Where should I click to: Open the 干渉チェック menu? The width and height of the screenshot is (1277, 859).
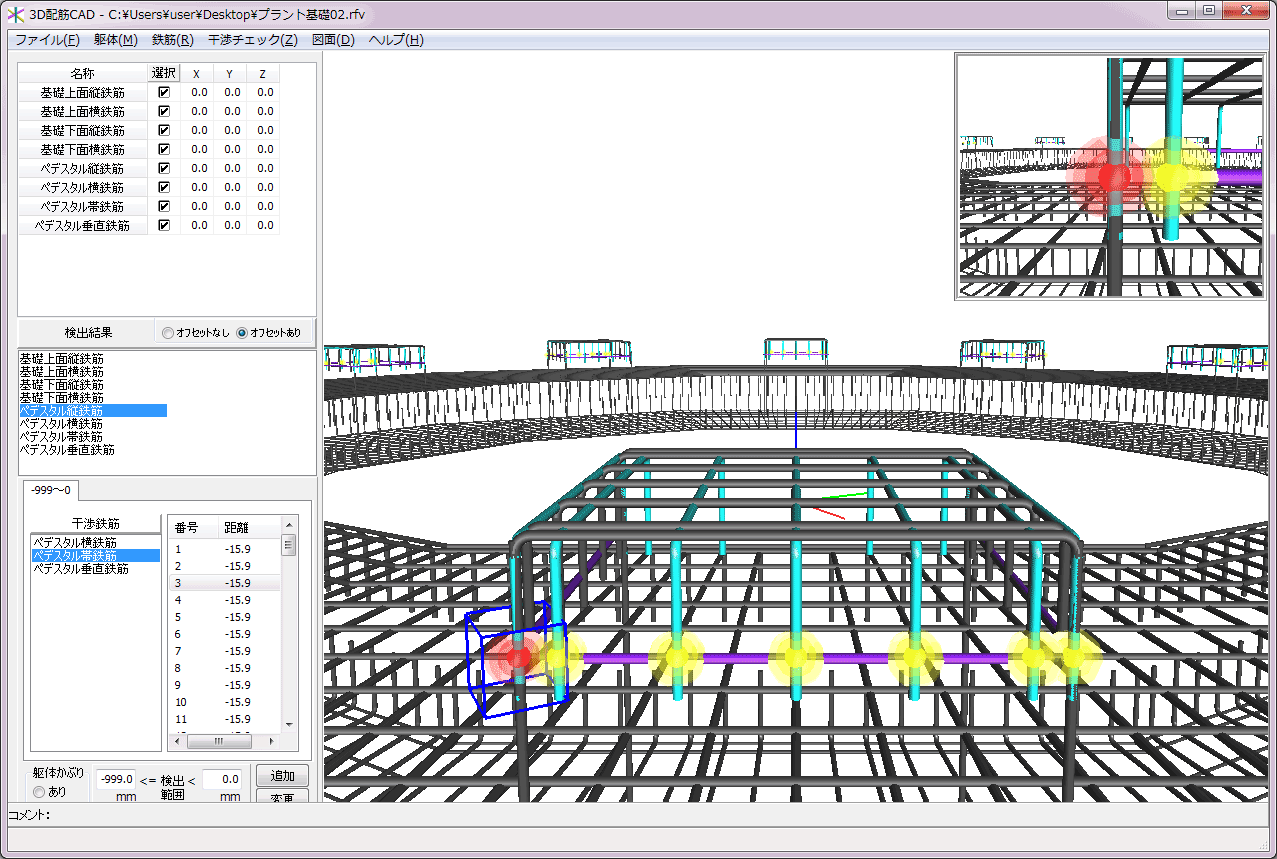pyautogui.click(x=252, y=40)
